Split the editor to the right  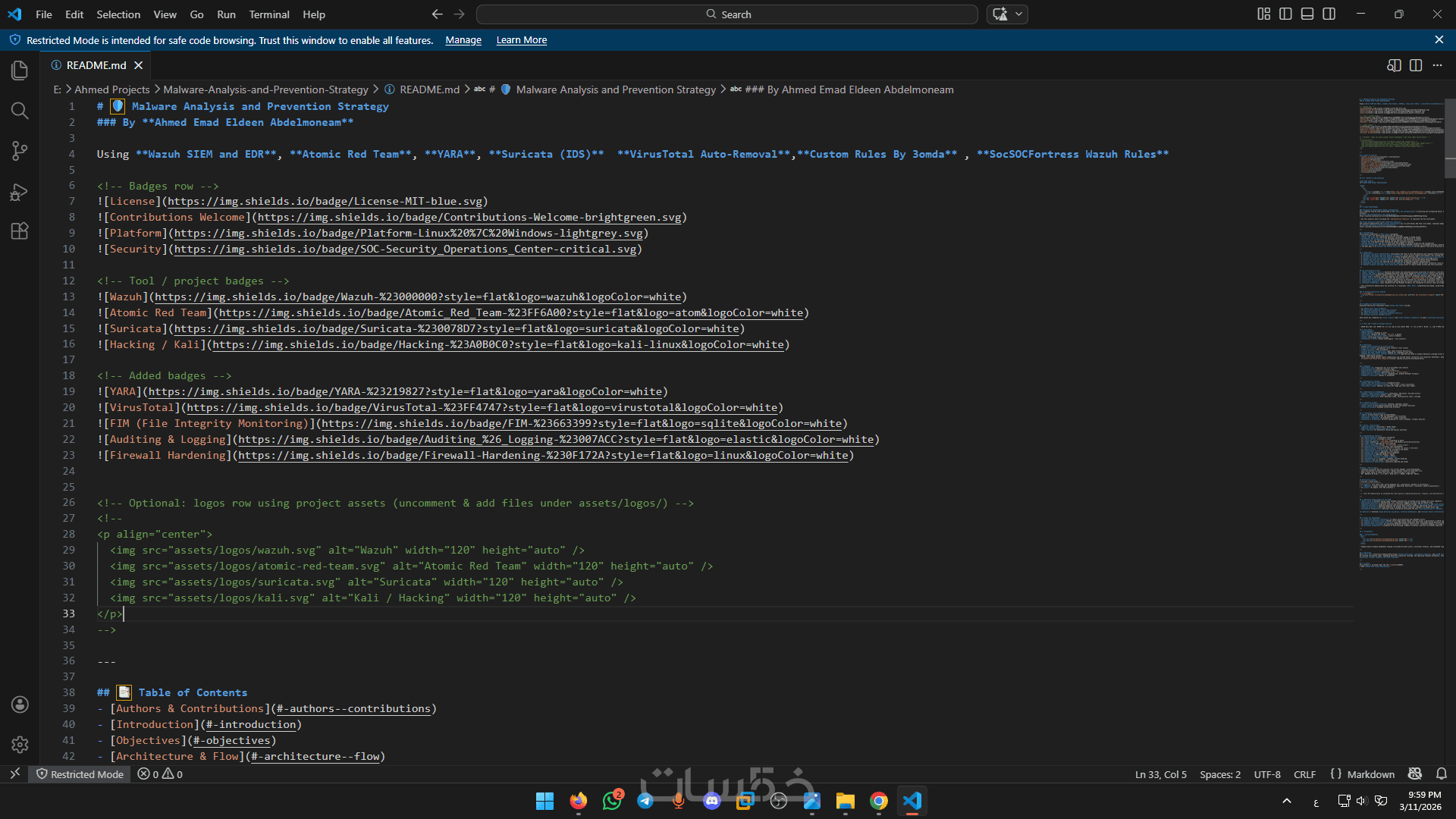1416,65
